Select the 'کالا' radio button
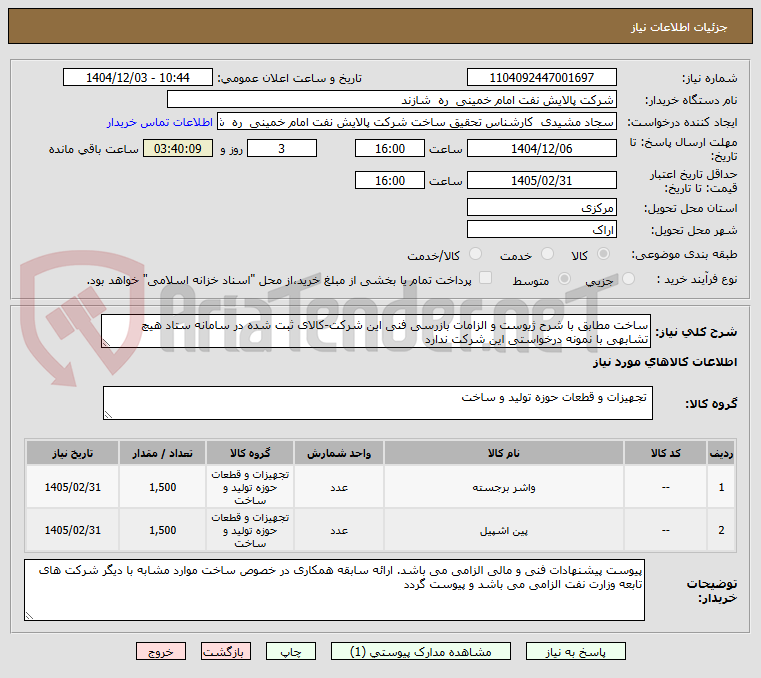 (x=604, y=254)
